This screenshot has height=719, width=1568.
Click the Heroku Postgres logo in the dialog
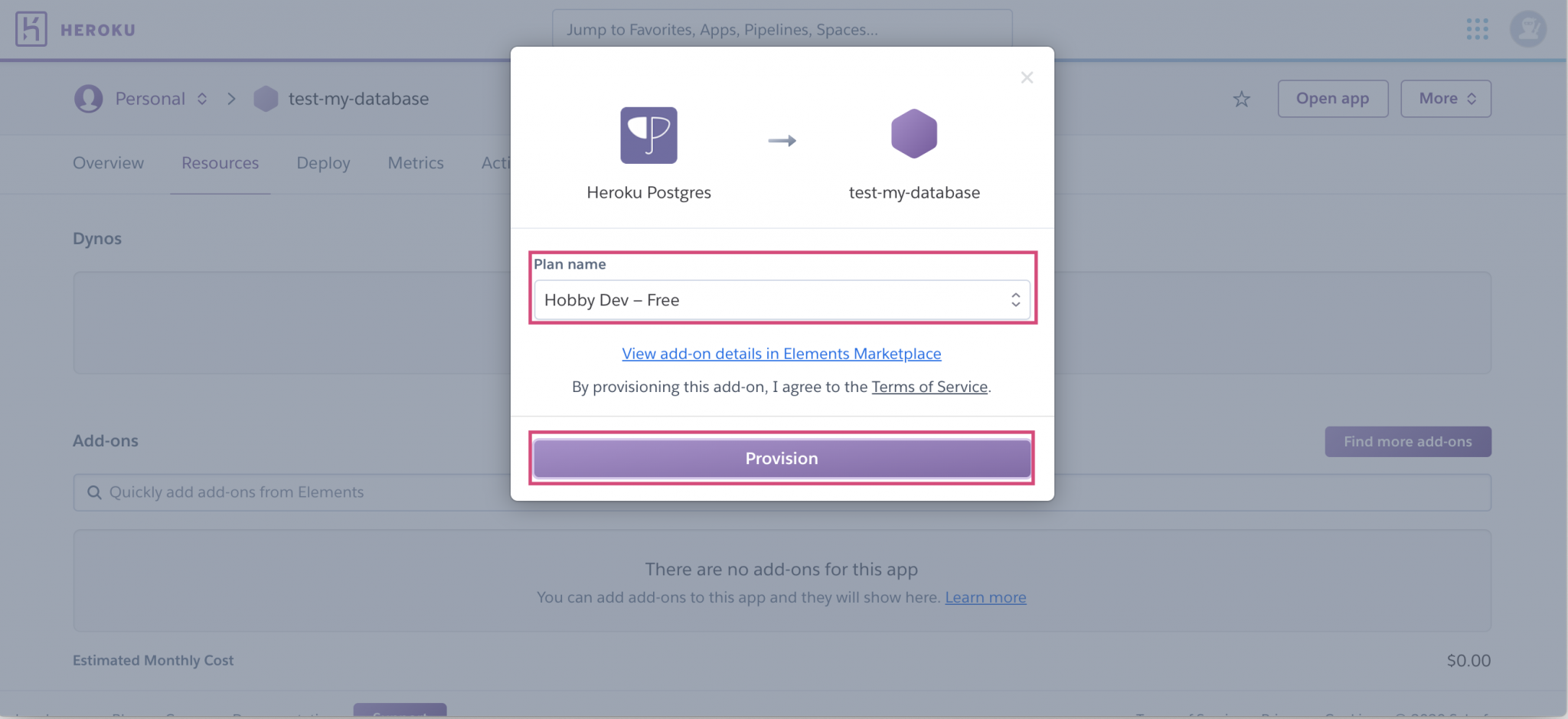648,136
